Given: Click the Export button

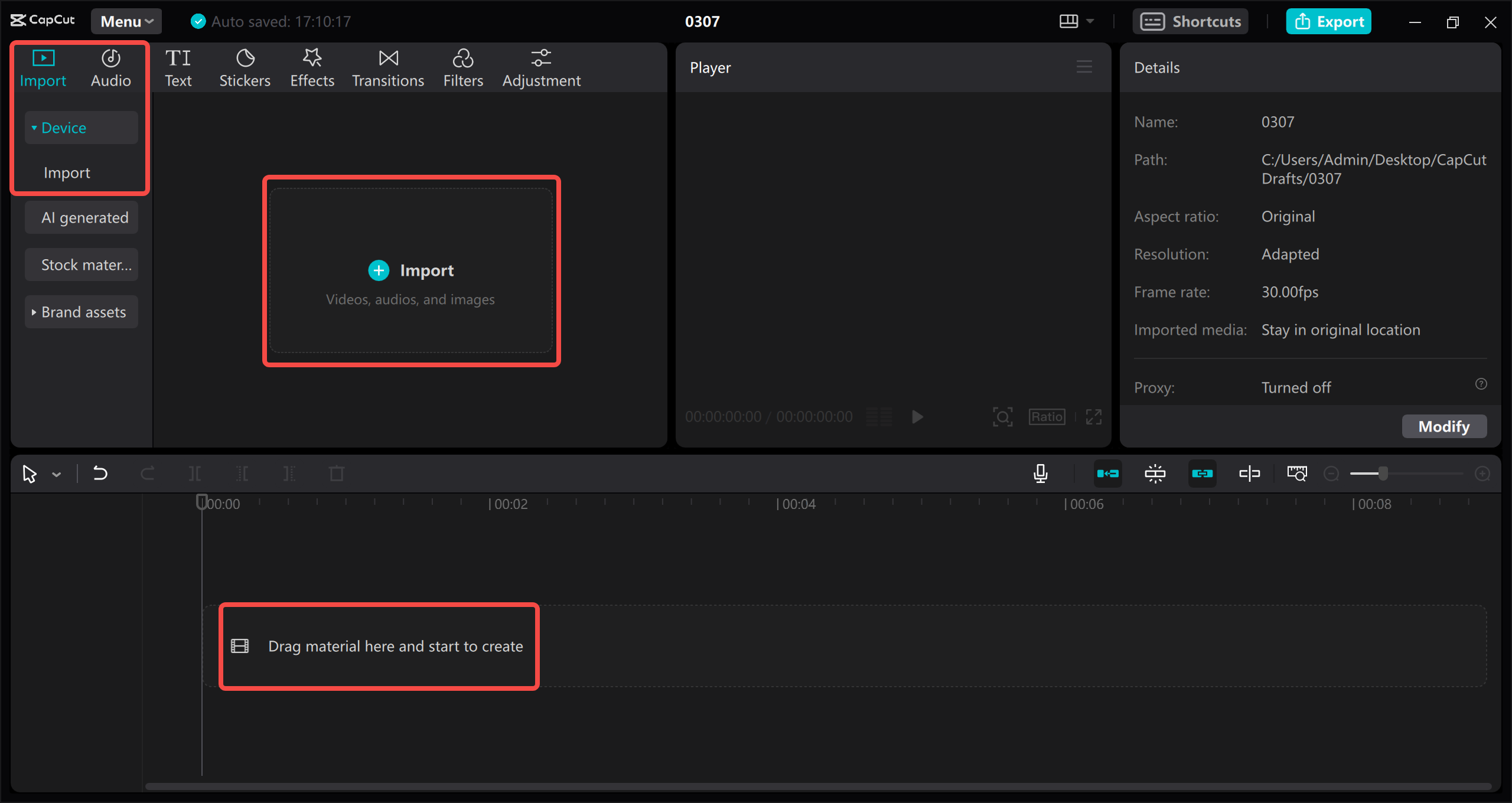Looking at the screenshot, I should coord(1328,21).
